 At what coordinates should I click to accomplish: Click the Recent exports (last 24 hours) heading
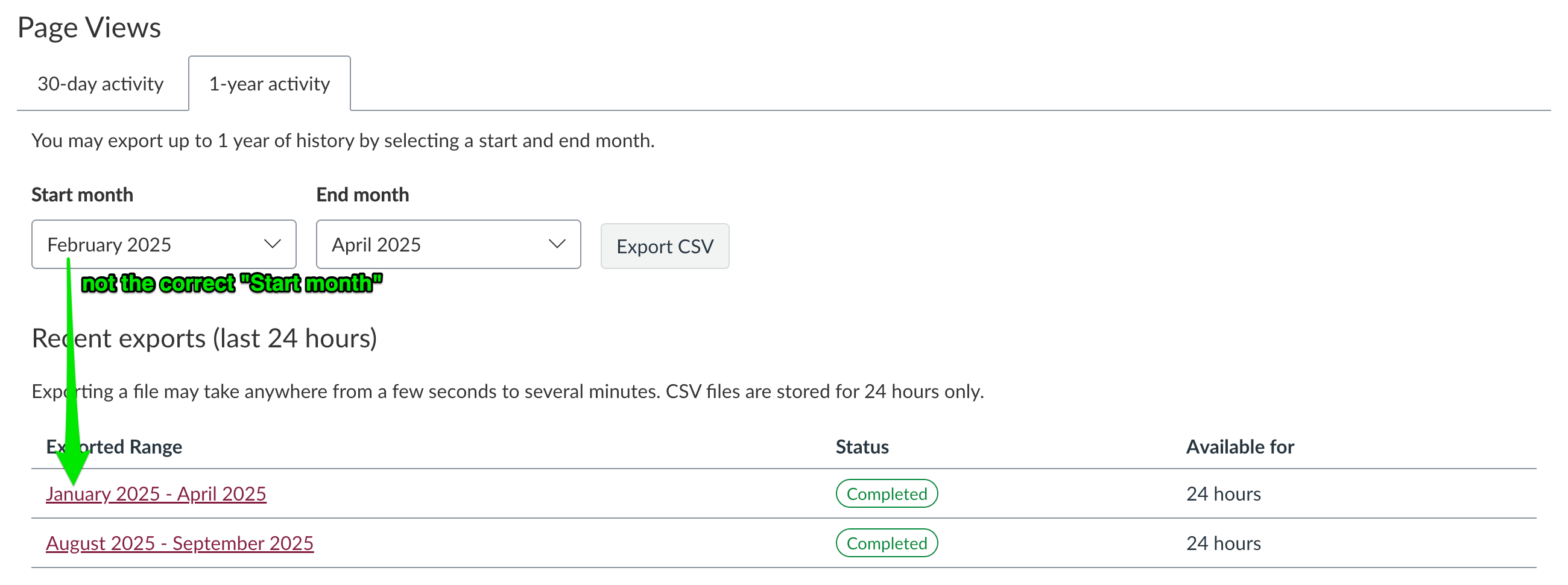pyautogui.click(x=204, y=338)
